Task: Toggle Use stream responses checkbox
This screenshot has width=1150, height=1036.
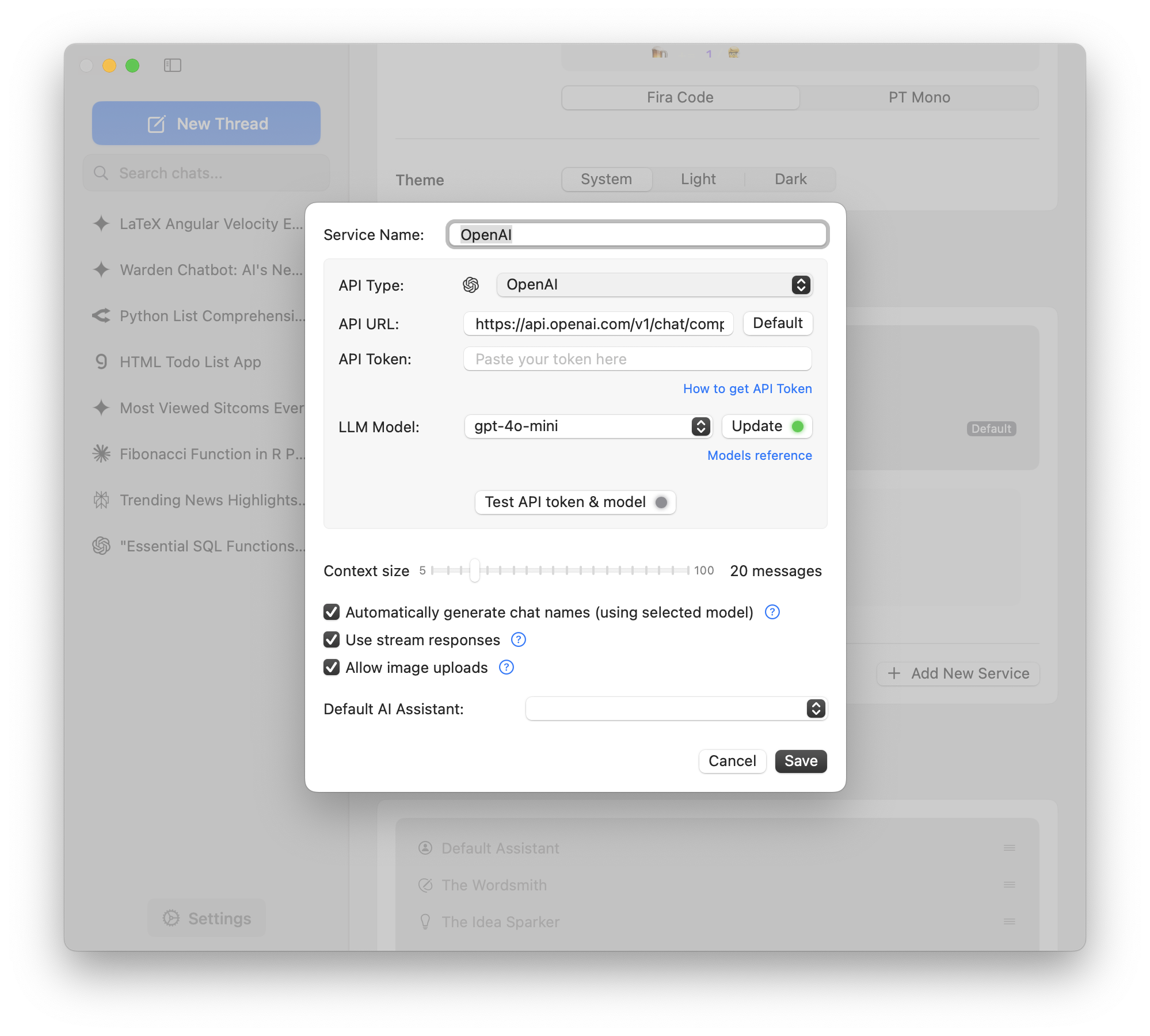Action: coord(332,639)
